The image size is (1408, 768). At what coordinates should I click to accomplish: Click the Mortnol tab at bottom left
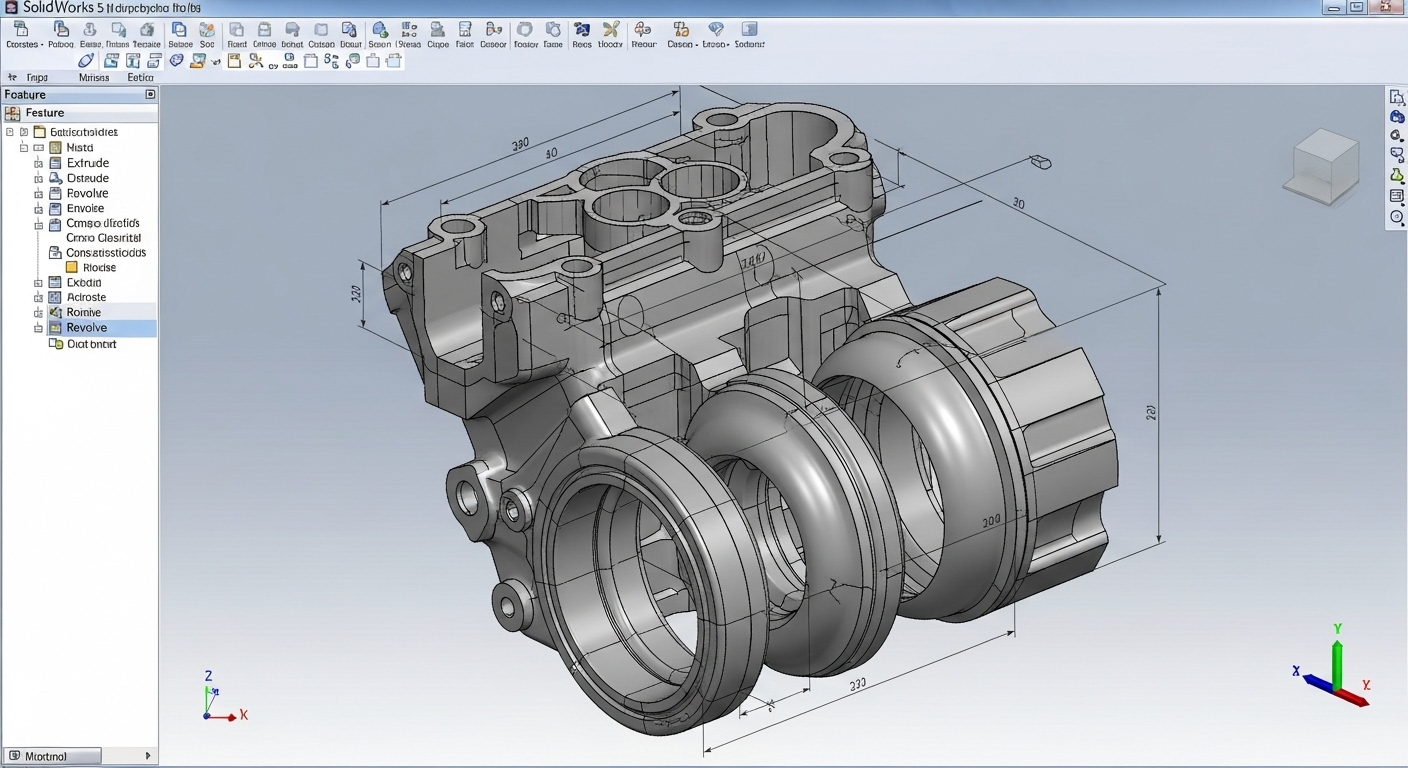pos(52,756)
